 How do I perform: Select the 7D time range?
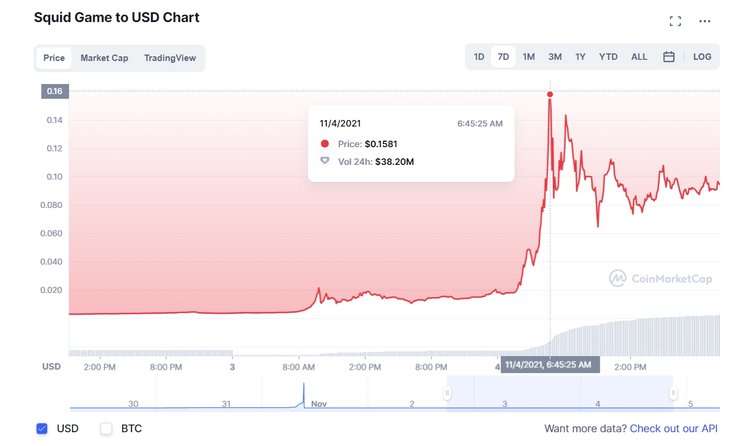(x=503, y=57)
